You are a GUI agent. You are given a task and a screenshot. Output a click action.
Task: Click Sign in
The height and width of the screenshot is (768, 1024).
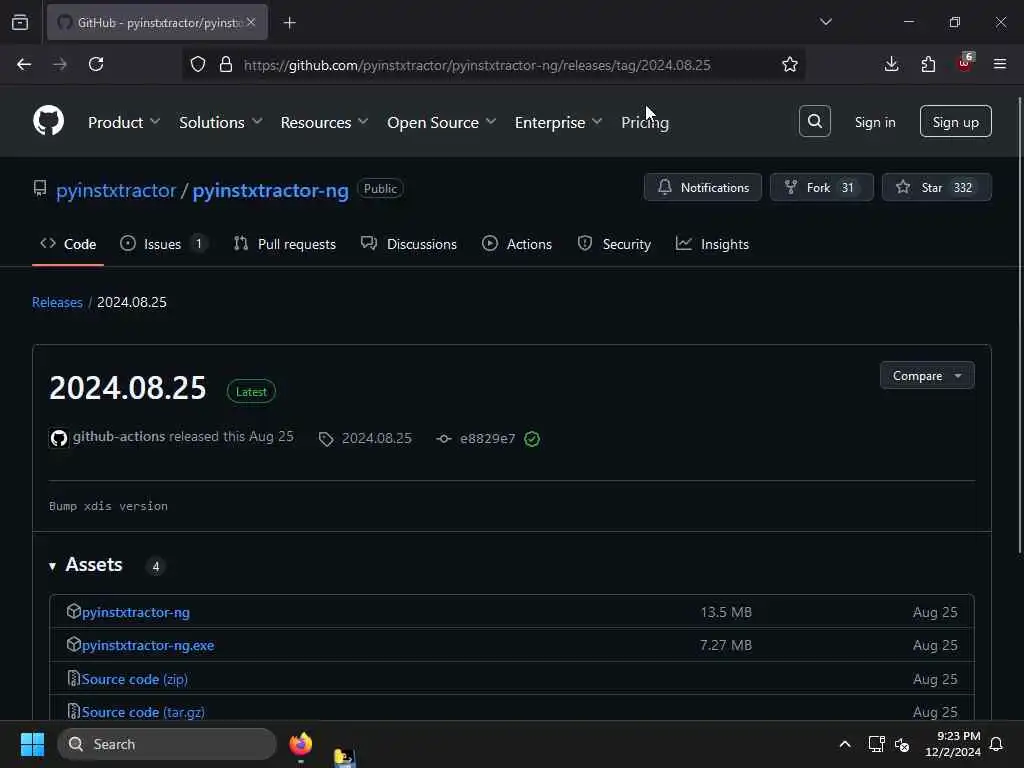pos(875,122)
